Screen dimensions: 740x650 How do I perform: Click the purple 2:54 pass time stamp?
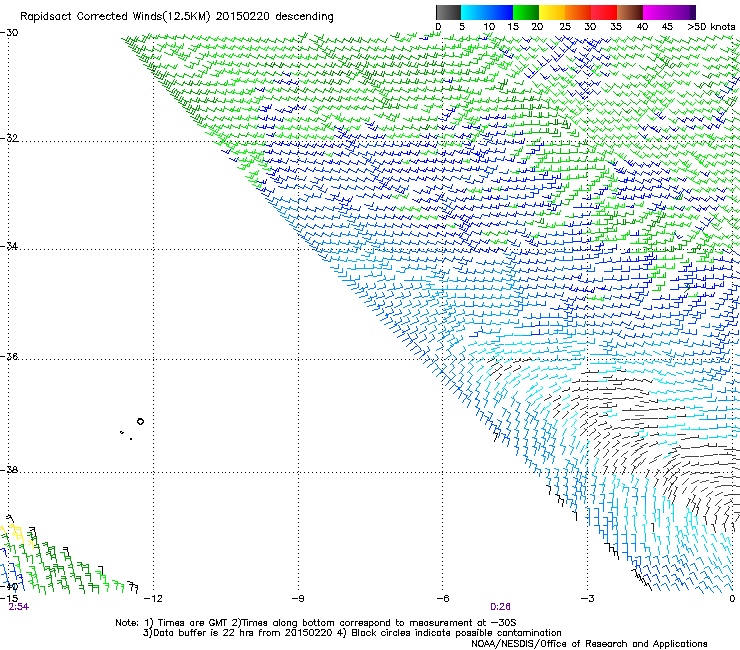tap(18, 607)
